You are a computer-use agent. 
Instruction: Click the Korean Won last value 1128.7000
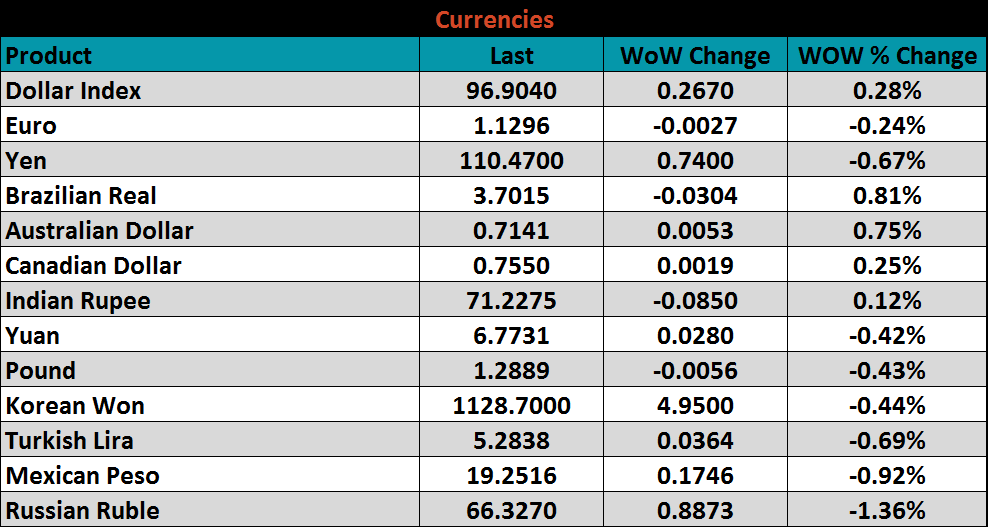pos(511,406)
